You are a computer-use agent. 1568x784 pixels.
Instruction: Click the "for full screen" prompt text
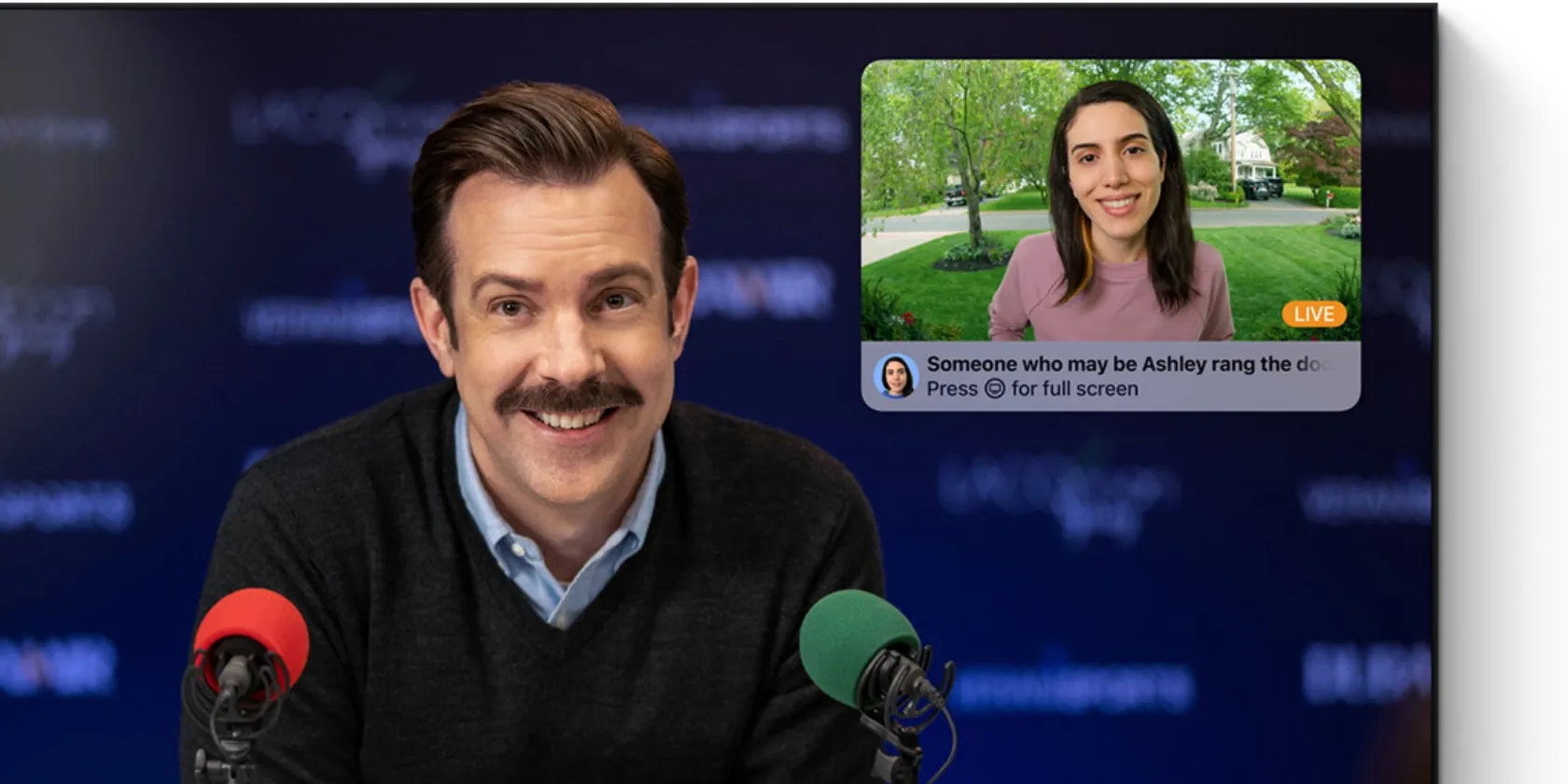point(1074,389)
